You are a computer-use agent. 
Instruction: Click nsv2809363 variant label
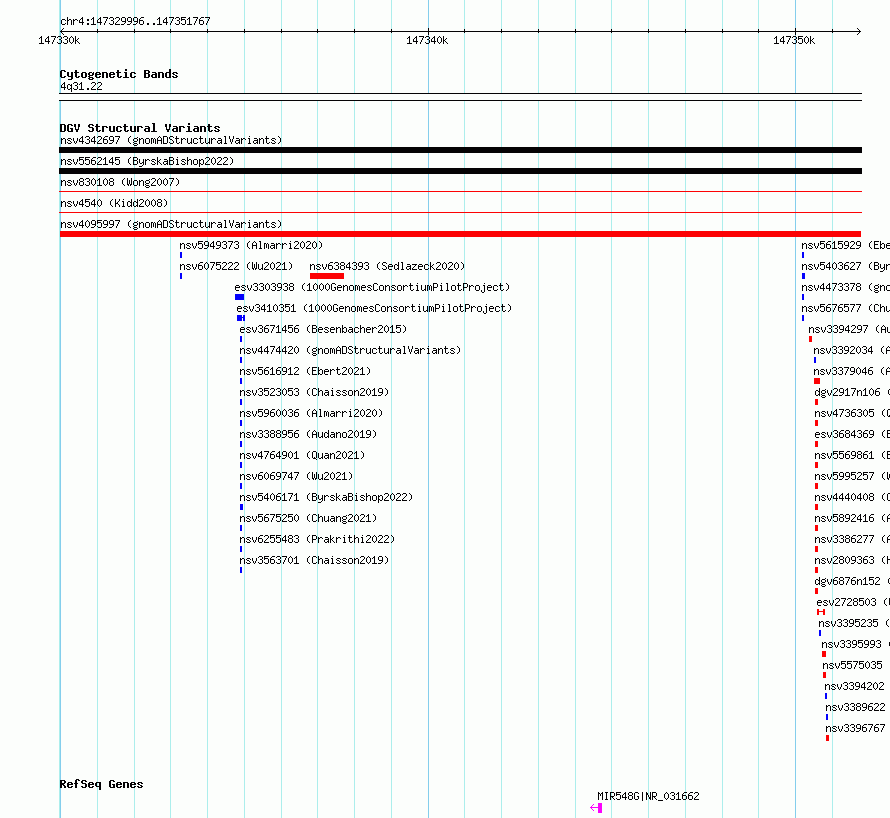[x=852, y=560]
